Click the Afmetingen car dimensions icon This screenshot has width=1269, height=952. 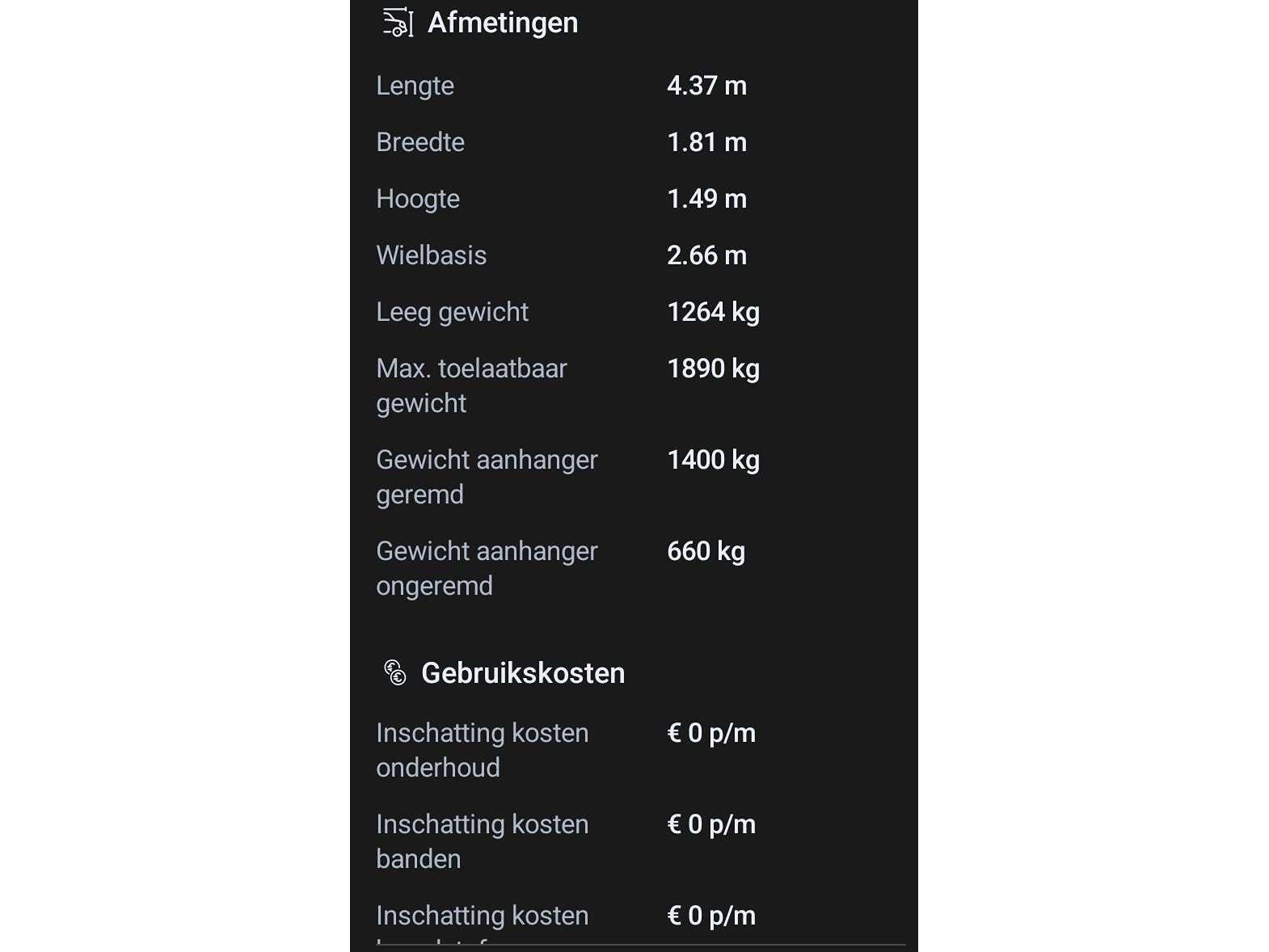(397, 23)
